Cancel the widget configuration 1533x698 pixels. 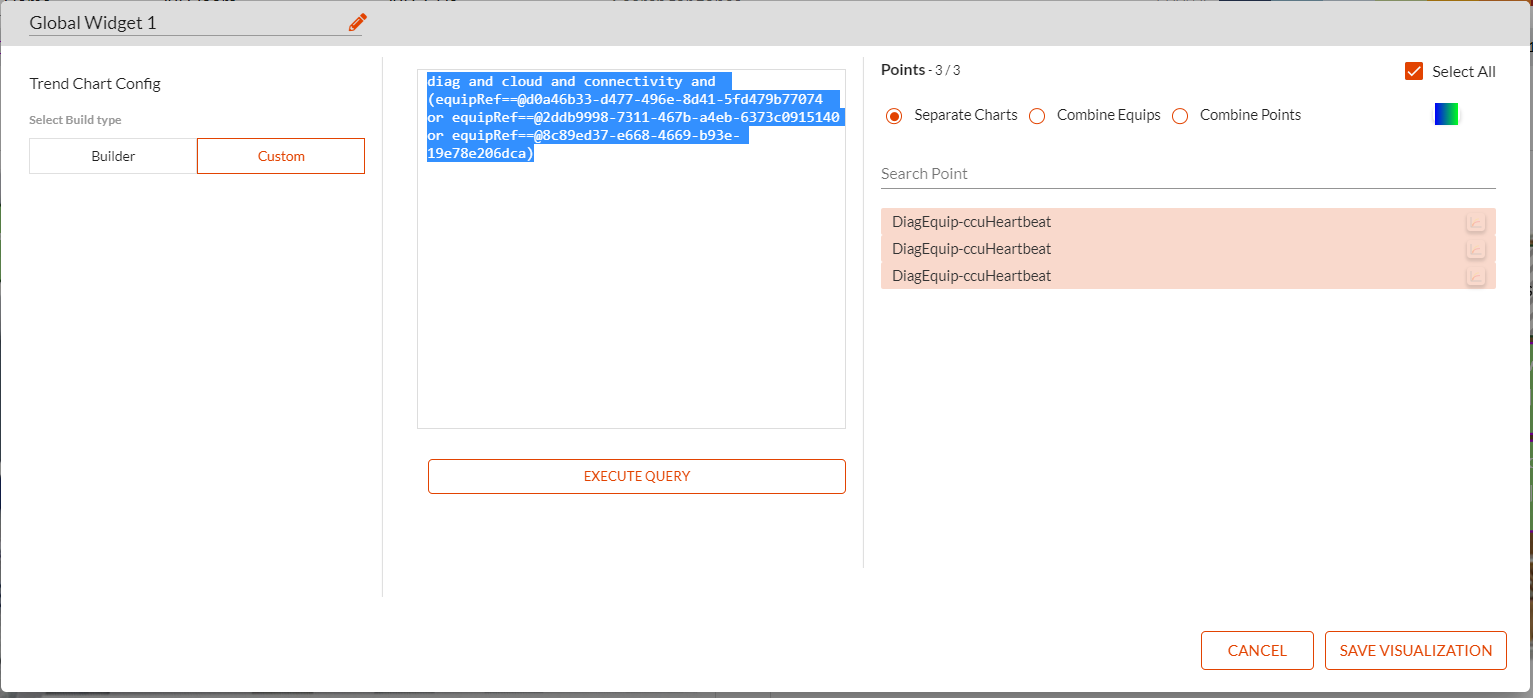tap(1257, 650)
